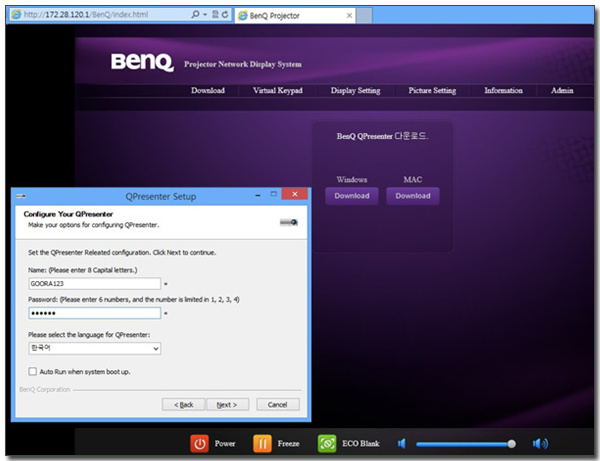The height and width of the screenshot is (461, 600).
Task: Click the Name input field GOORA123
Action: tap(95, 283)
